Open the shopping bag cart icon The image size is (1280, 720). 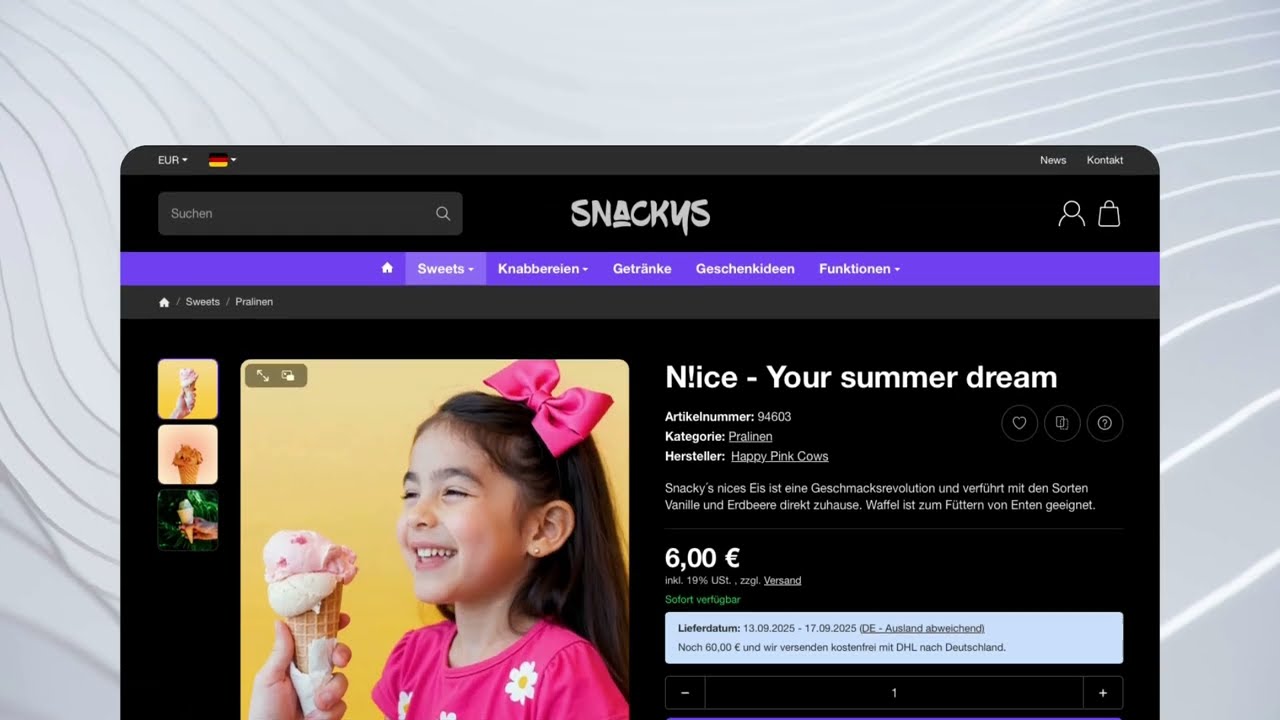click(x=1109, y=213)
